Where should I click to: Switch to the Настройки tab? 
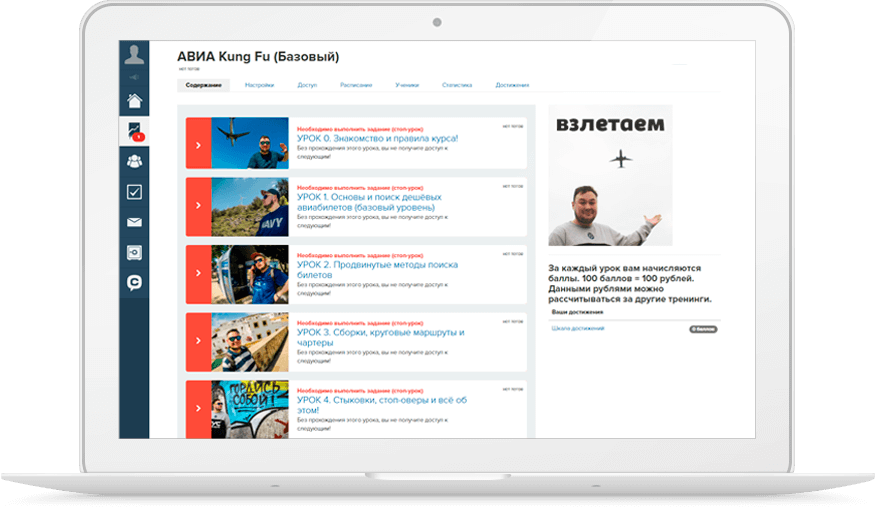259,85
